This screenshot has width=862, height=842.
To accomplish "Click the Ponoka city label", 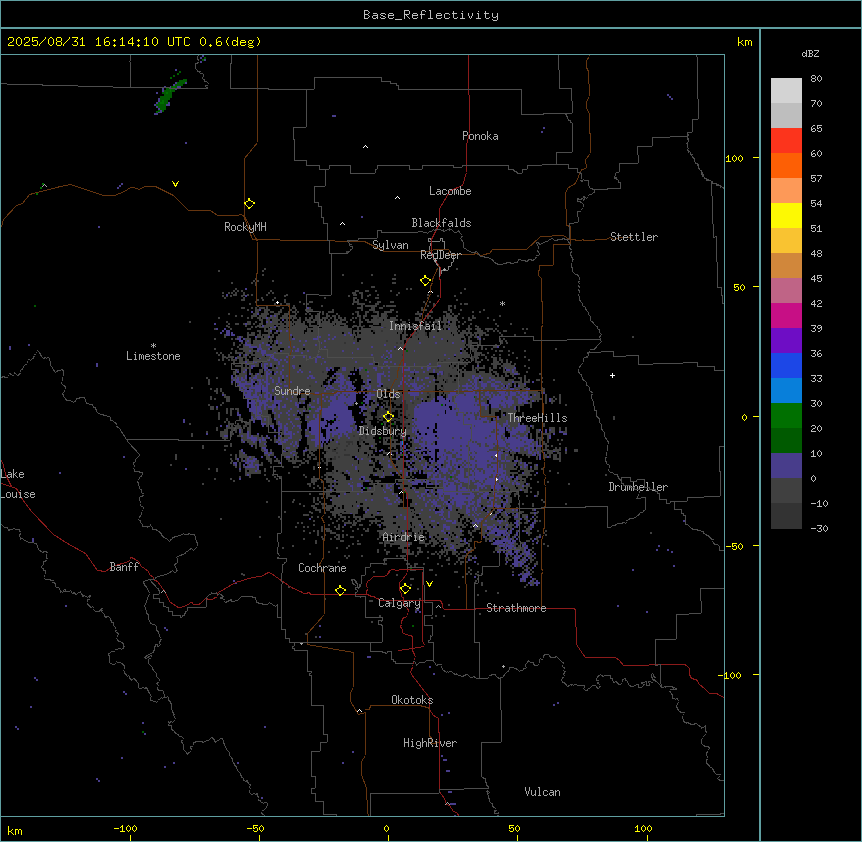I will coord(480,136).
